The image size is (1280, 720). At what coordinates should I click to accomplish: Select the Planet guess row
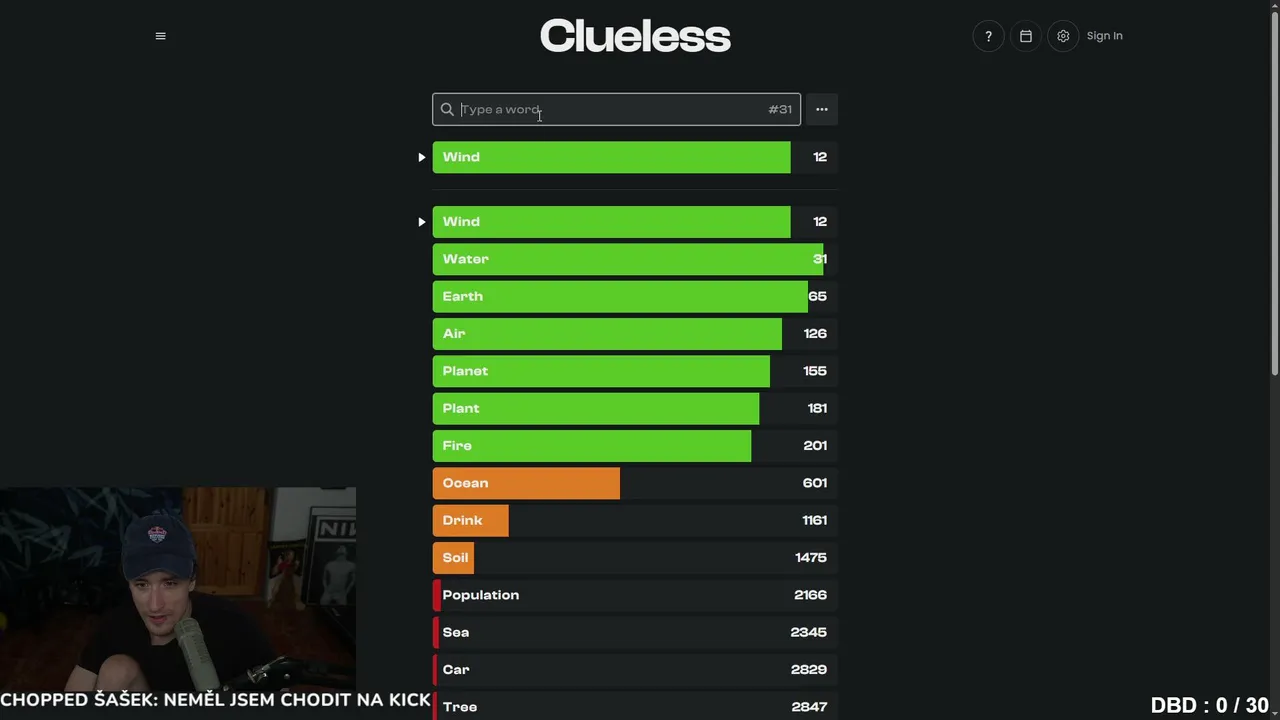(635, 371)
